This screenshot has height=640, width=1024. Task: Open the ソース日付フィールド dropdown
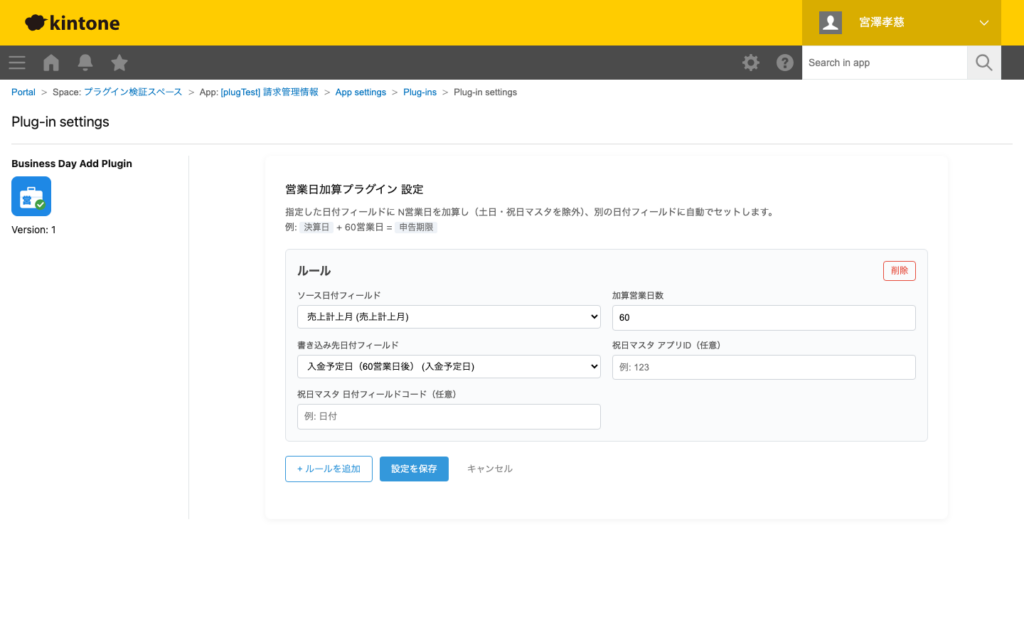(448, 316)
